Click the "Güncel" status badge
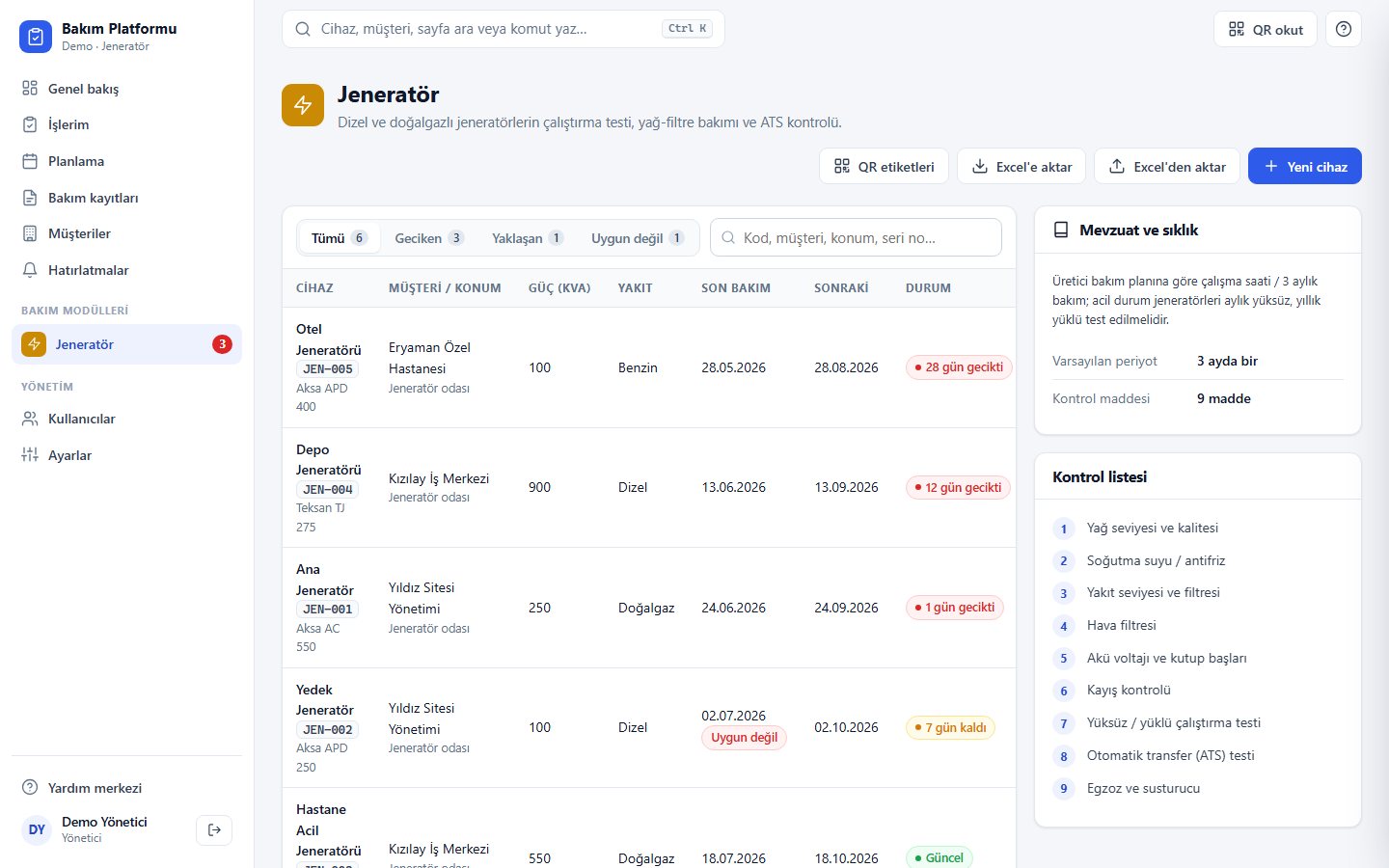1389x868 pixels. pyautogui.click(x=940, y=857)
